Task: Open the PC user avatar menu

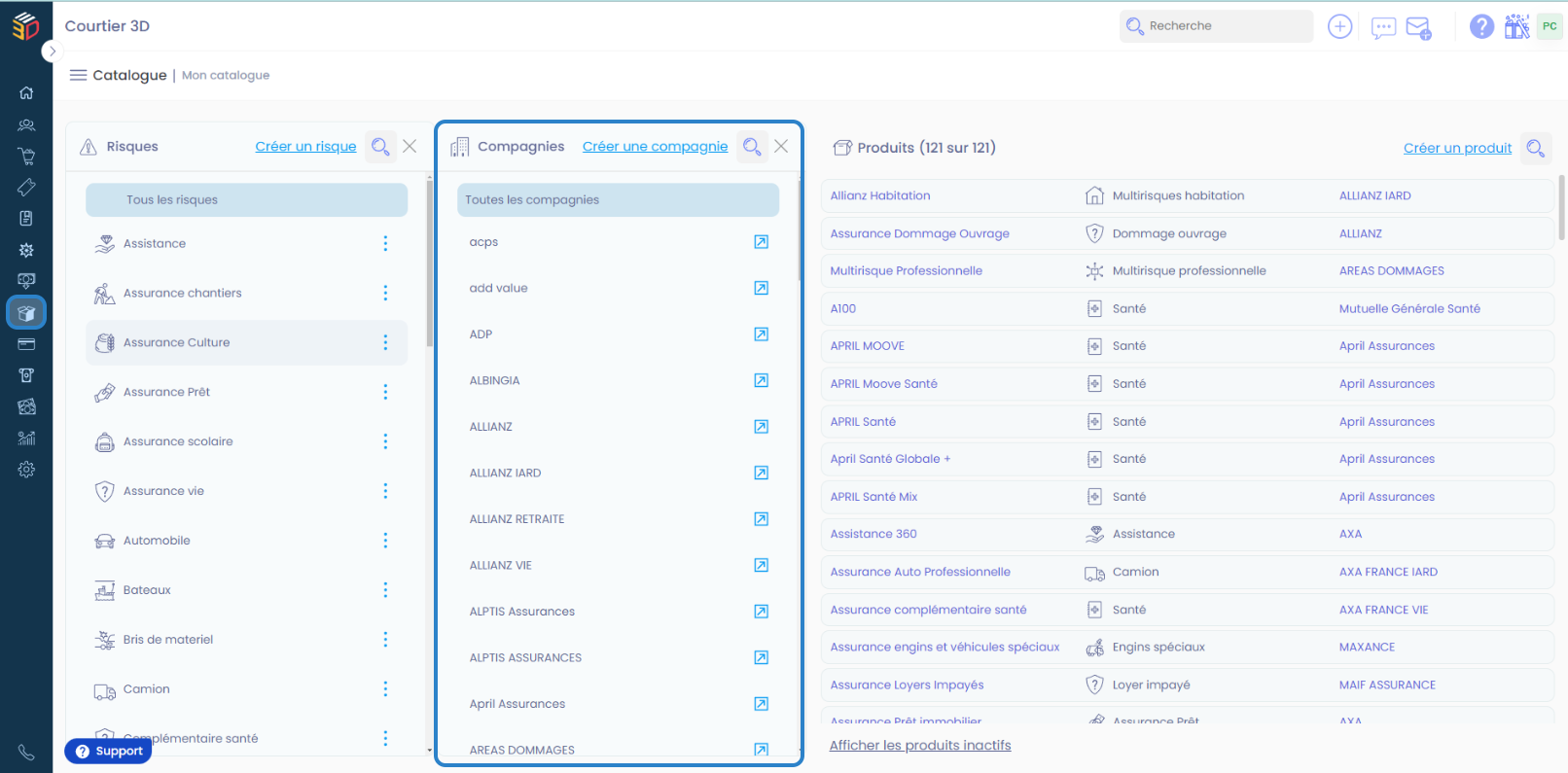Action: click(1550, 26)
